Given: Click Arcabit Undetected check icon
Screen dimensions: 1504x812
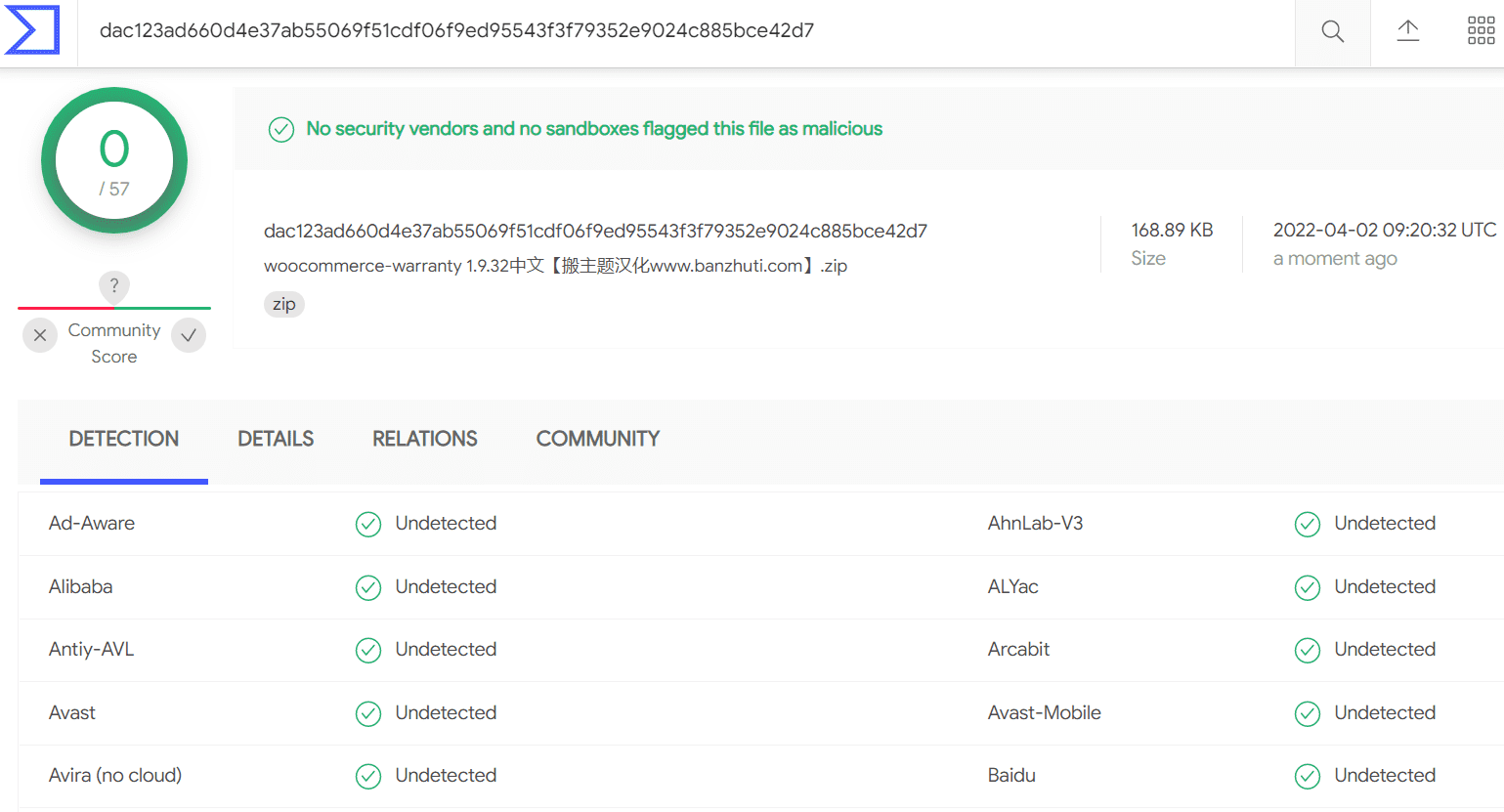Looking at the screenshot, I should click(x=1308, y=650).
